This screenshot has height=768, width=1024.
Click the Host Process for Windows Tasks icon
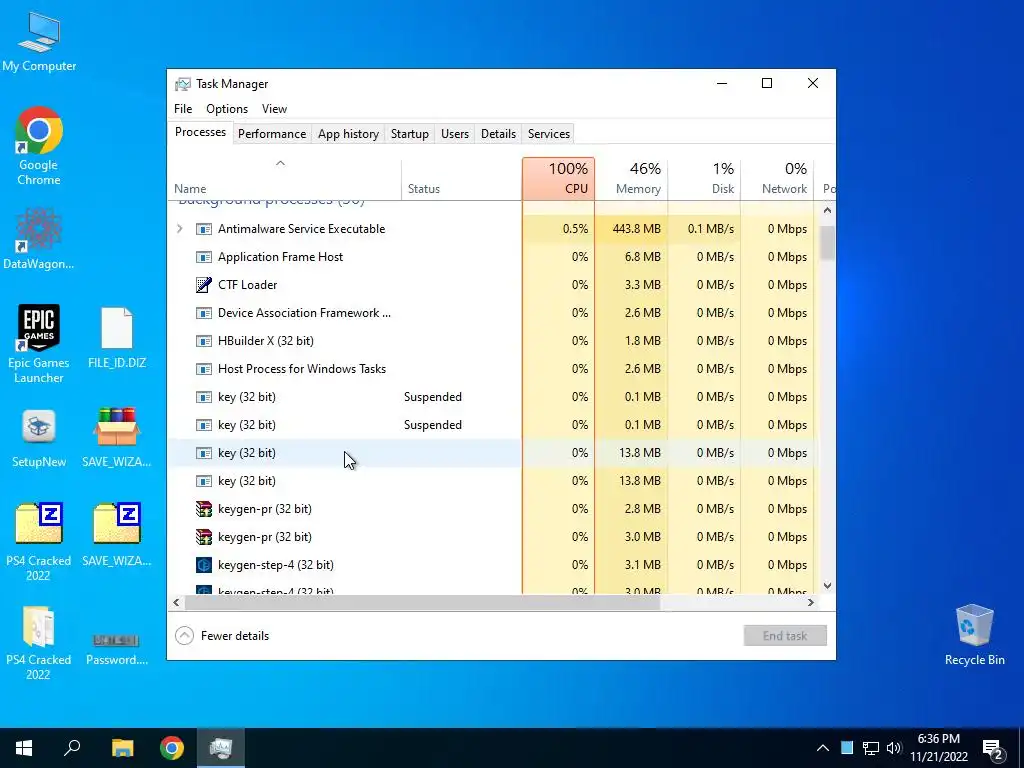point(204,369)
